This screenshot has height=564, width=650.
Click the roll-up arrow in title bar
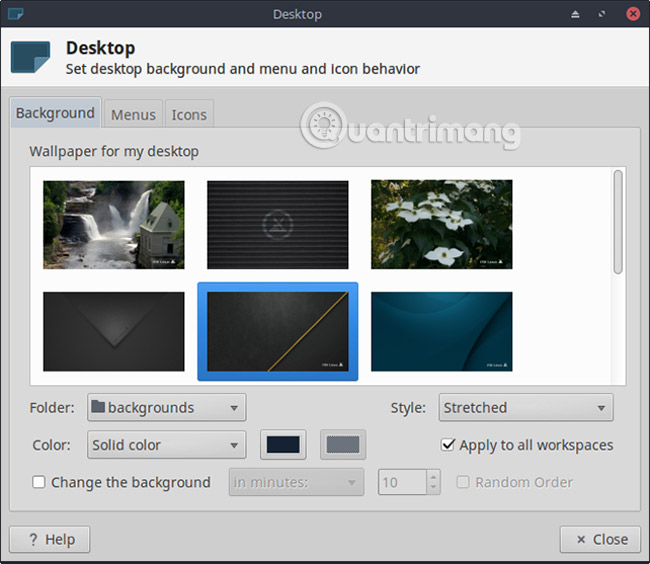point(575,15)
